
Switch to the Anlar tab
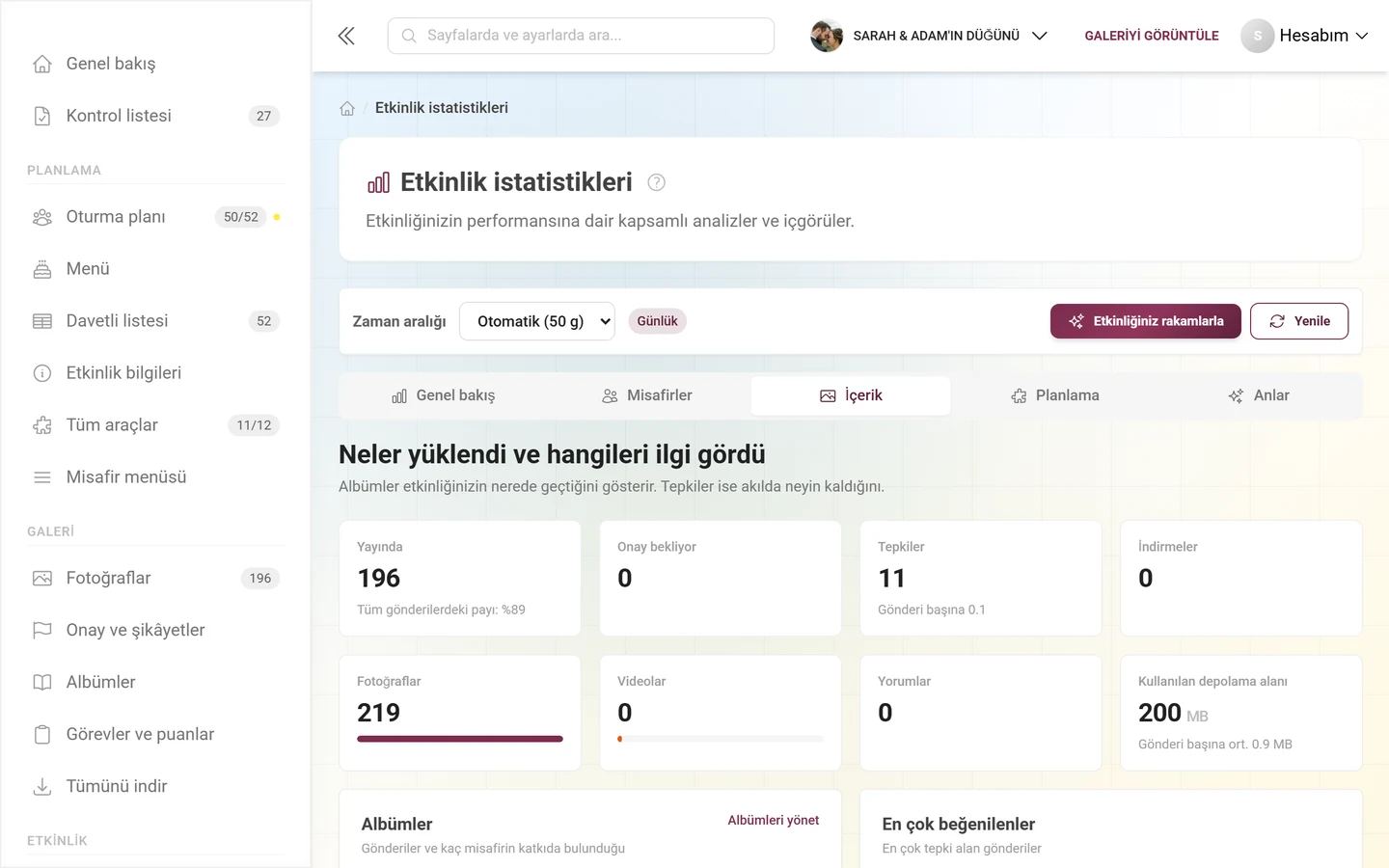click(x=1259, y=395)
